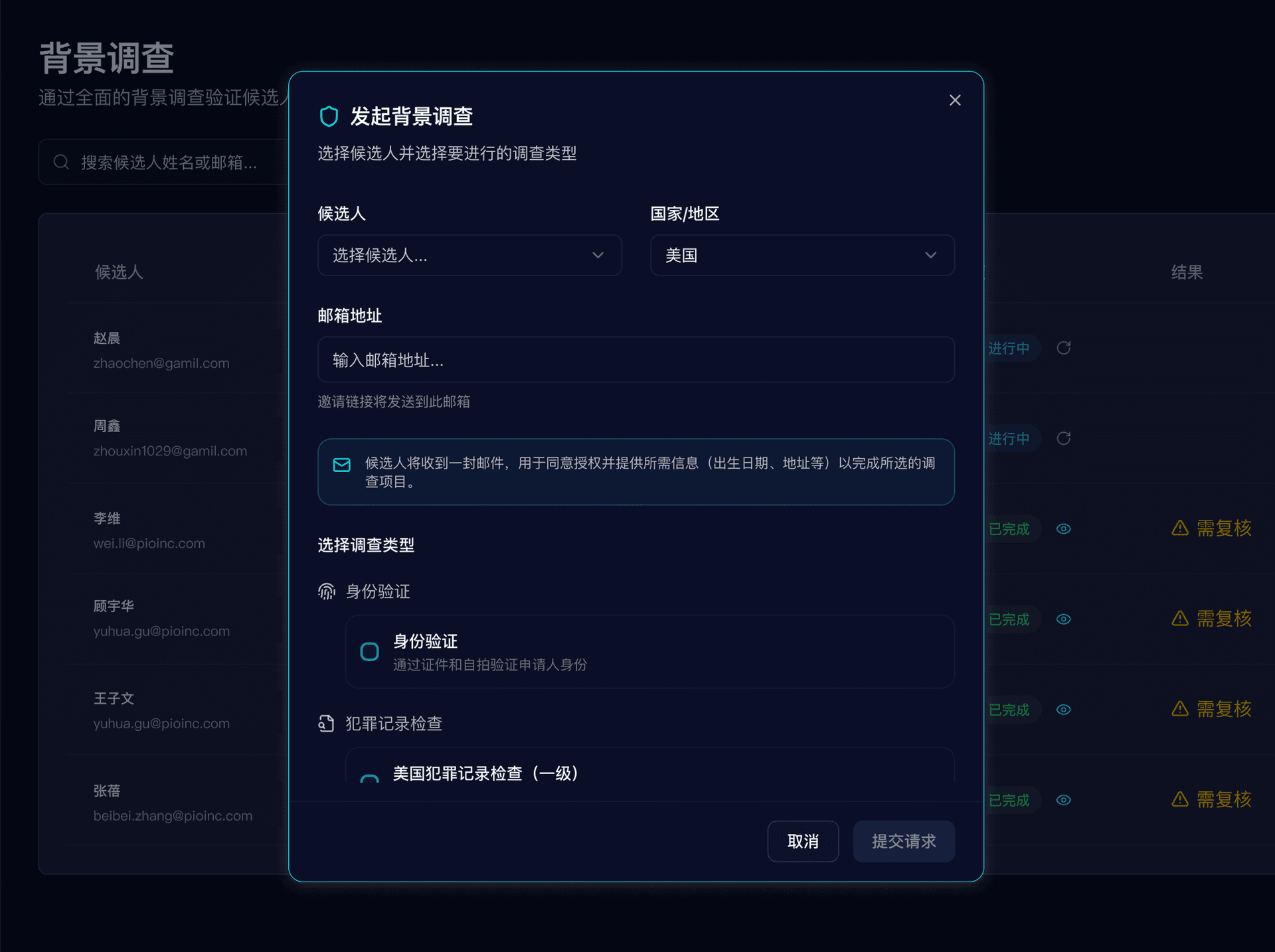
Task: Click the 提交请求 submit button
Action: tap(904, 841)
